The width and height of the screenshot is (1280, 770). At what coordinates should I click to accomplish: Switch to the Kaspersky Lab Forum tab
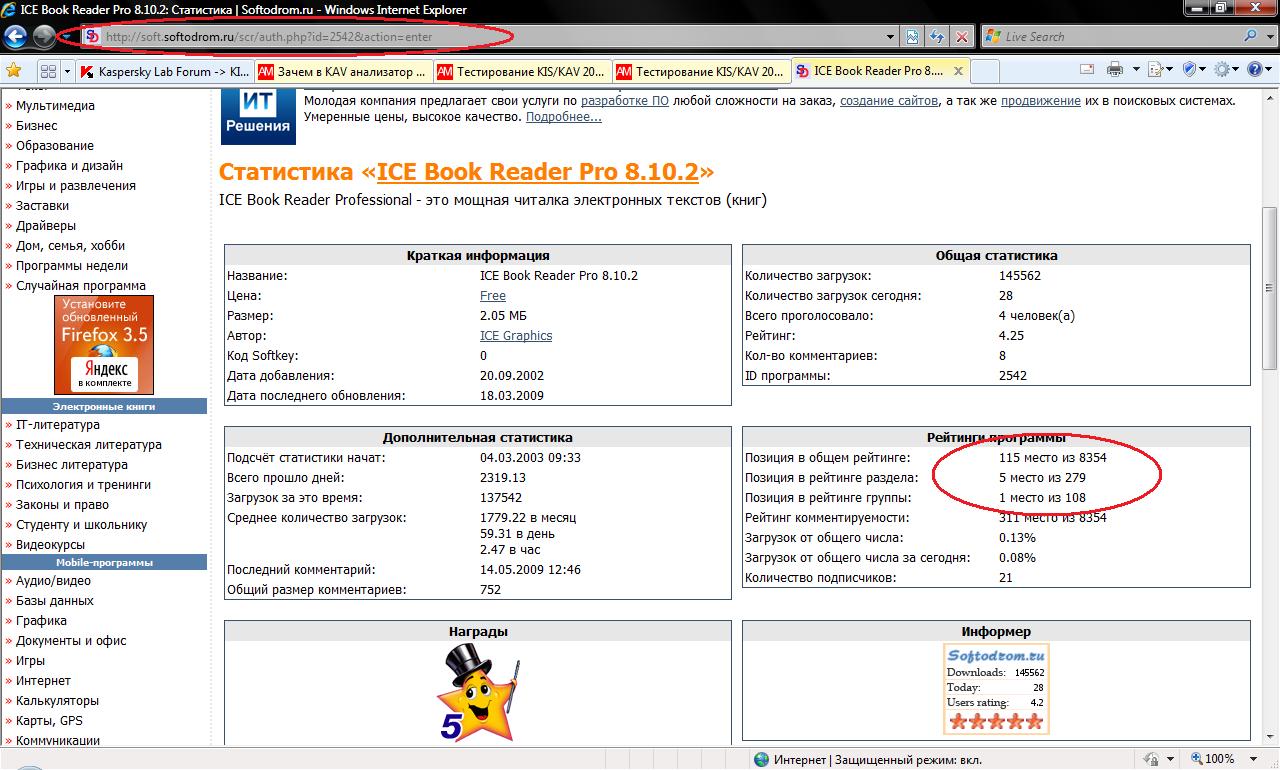click(x=164, y=71)
